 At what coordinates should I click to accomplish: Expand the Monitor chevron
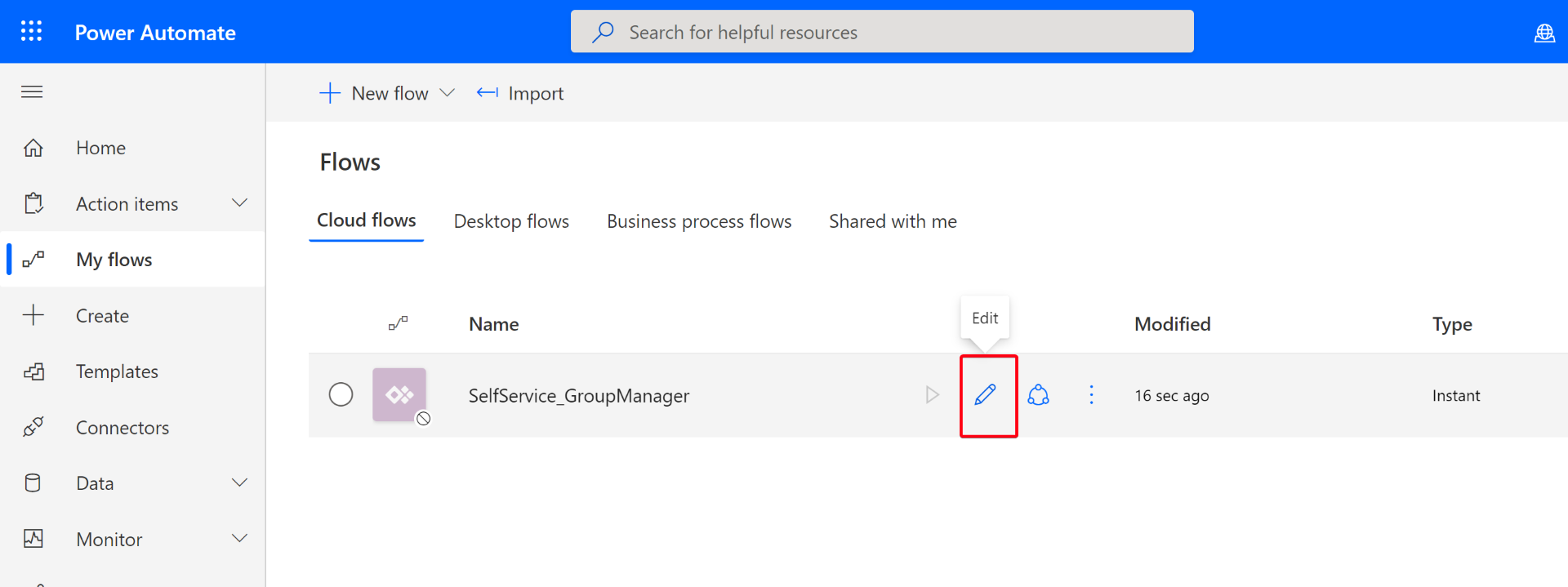pos(239,538)
